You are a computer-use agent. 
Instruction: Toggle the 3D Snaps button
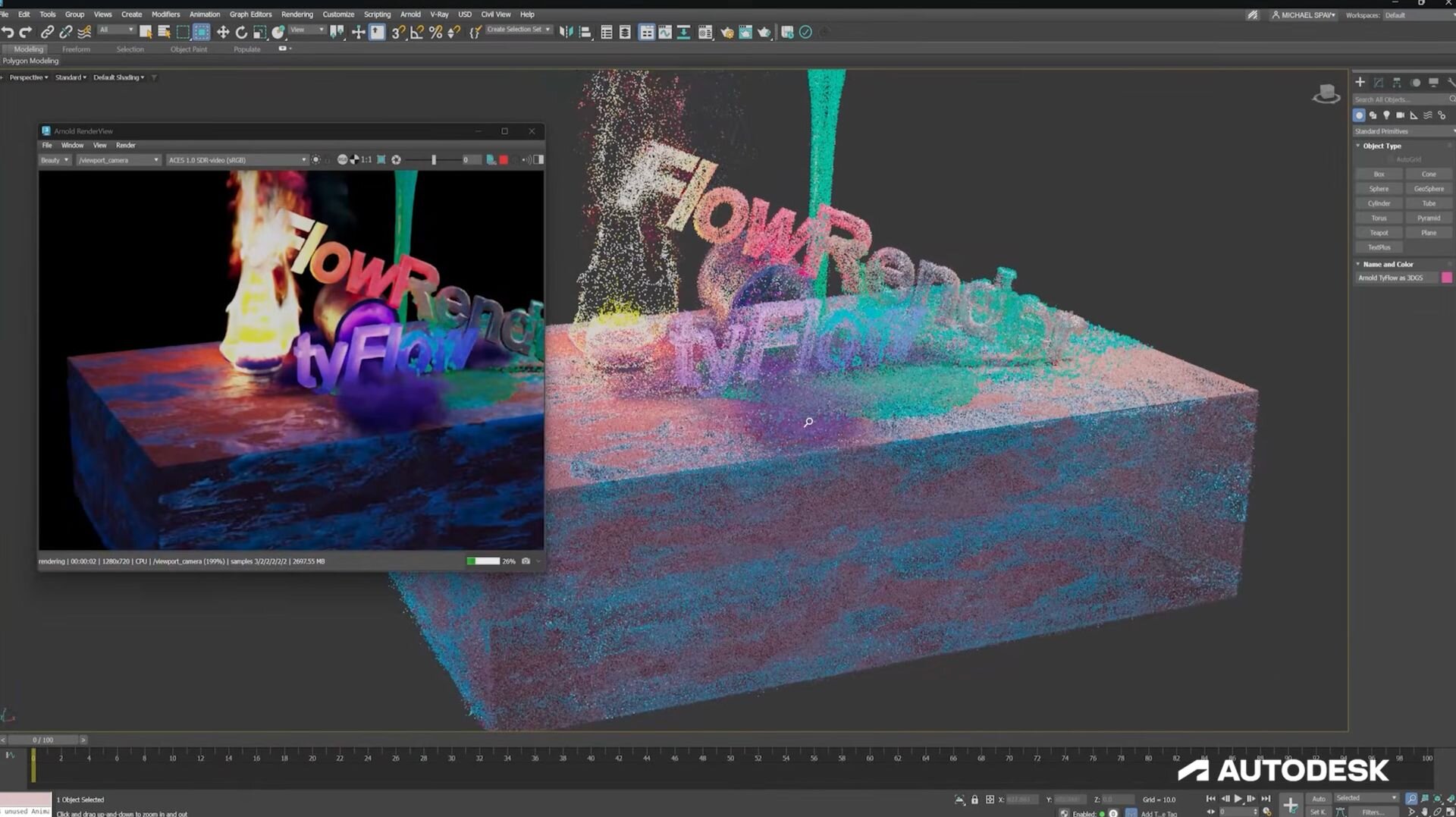pyautogui.click(x=398, y=32)
